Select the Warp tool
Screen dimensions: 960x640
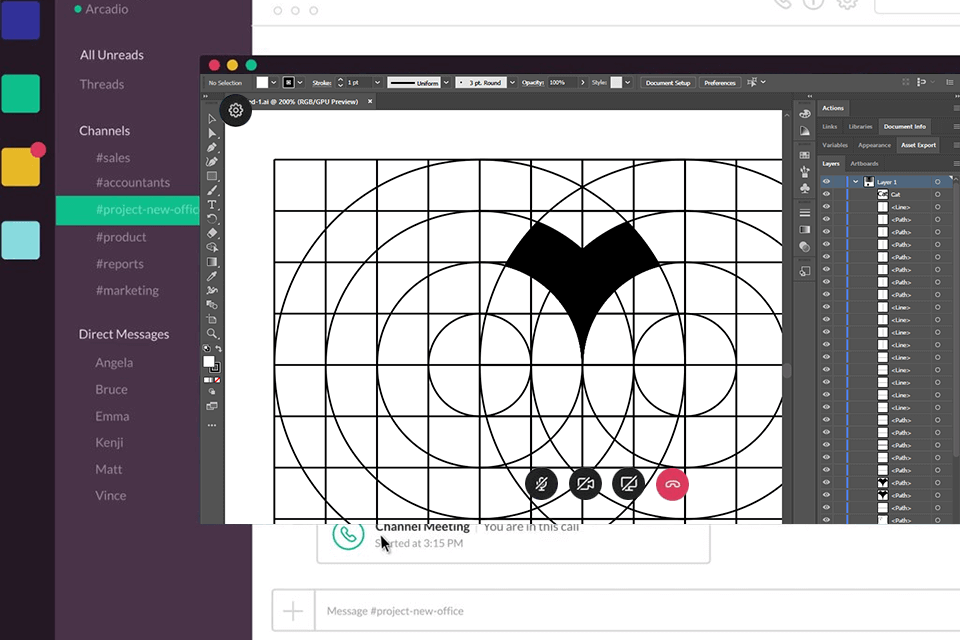[212, 290]
